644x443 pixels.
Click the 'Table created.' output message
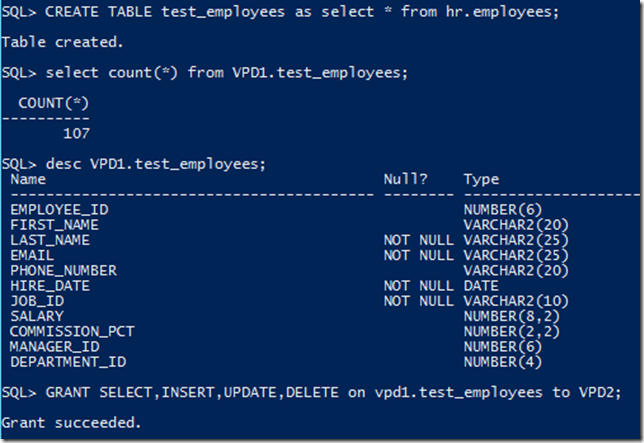tap(62, 42)
